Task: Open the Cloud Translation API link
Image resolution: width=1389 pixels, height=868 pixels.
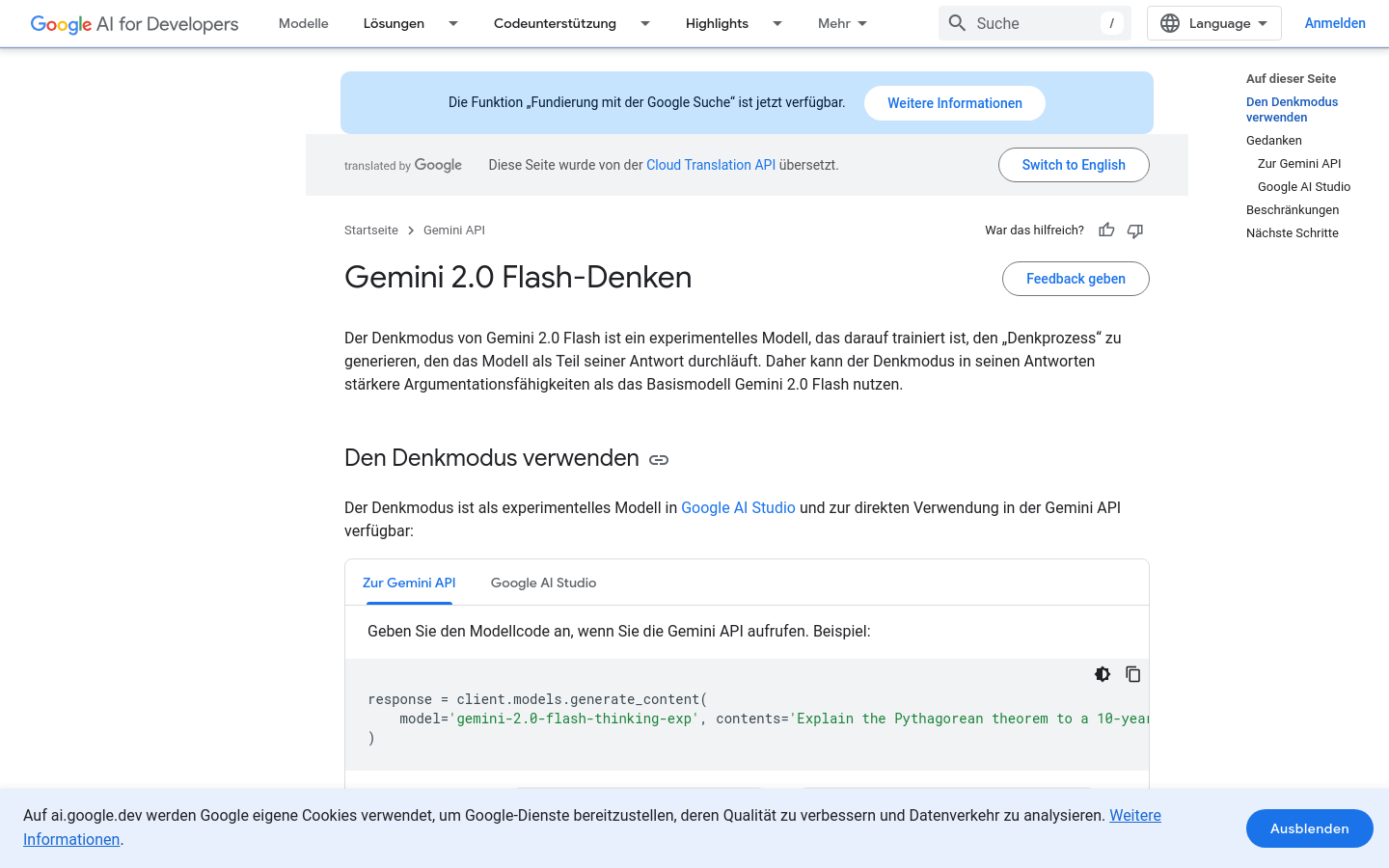Action: (x=711, y=165)
